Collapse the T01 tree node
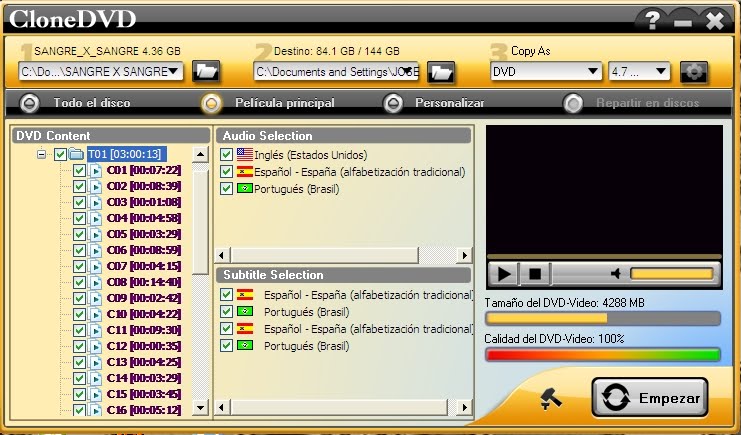The image size is (741, 435). pos(42,154)
